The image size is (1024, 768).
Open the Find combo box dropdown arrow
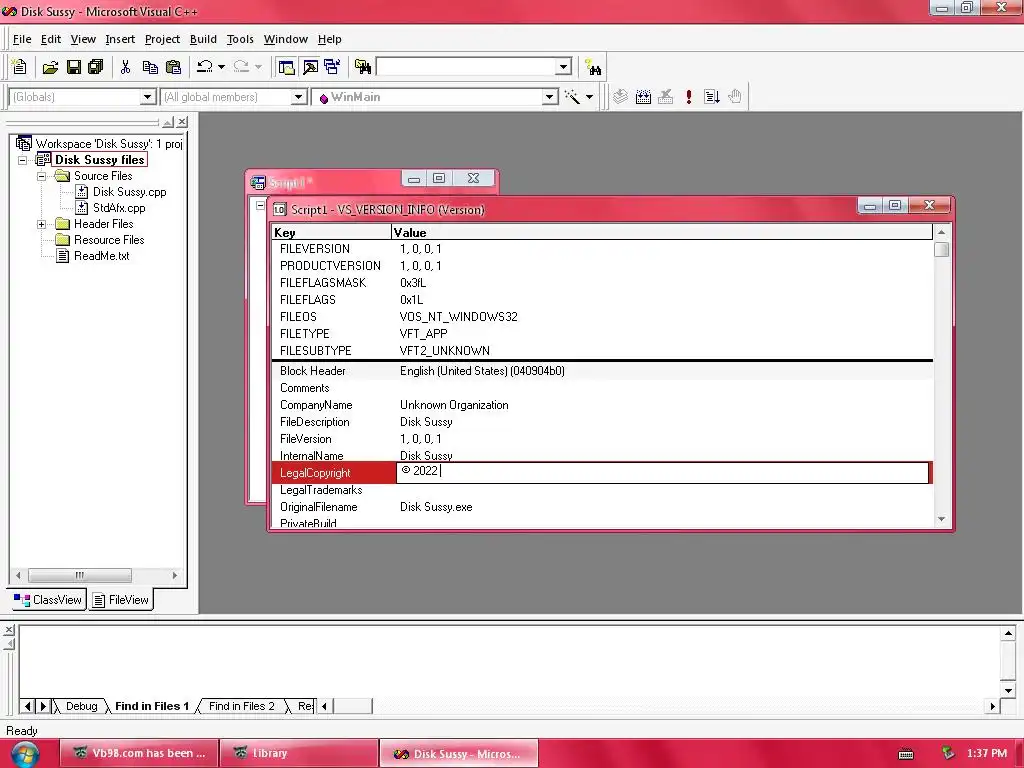(564, 67)
